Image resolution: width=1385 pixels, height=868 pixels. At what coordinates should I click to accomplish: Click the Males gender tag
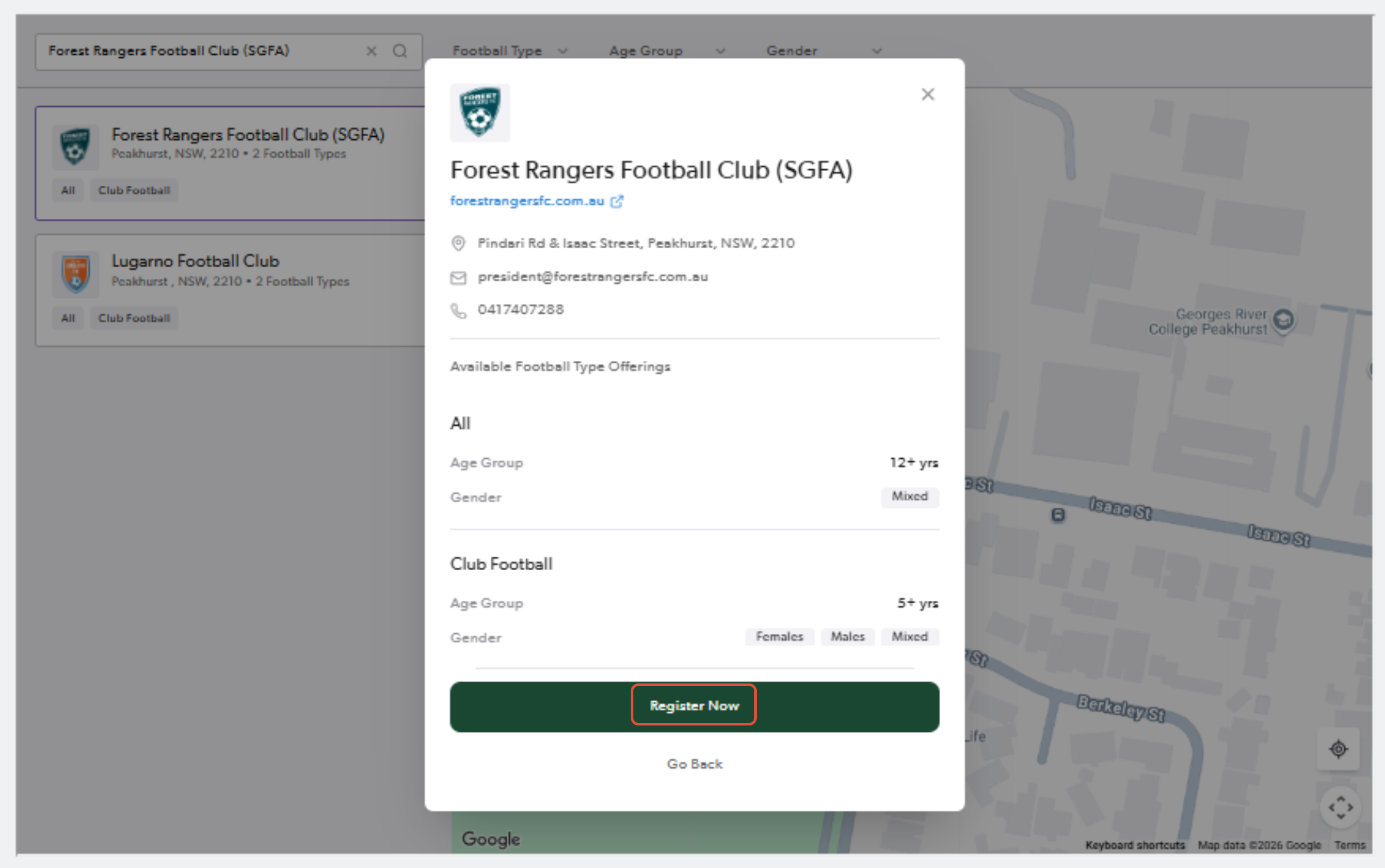[x=848, y=636]
